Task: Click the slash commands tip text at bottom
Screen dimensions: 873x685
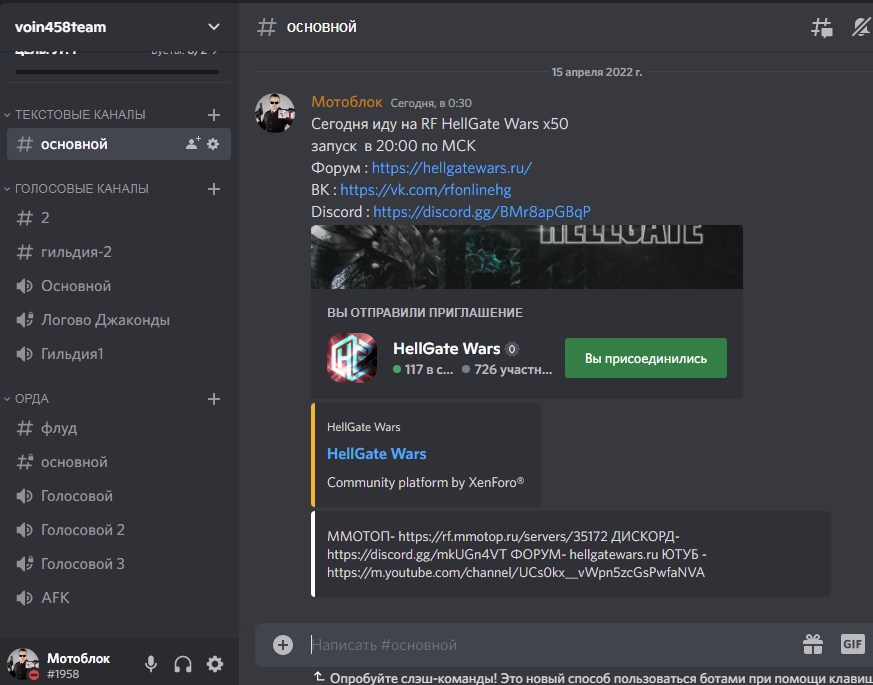Action: [601, 678]
